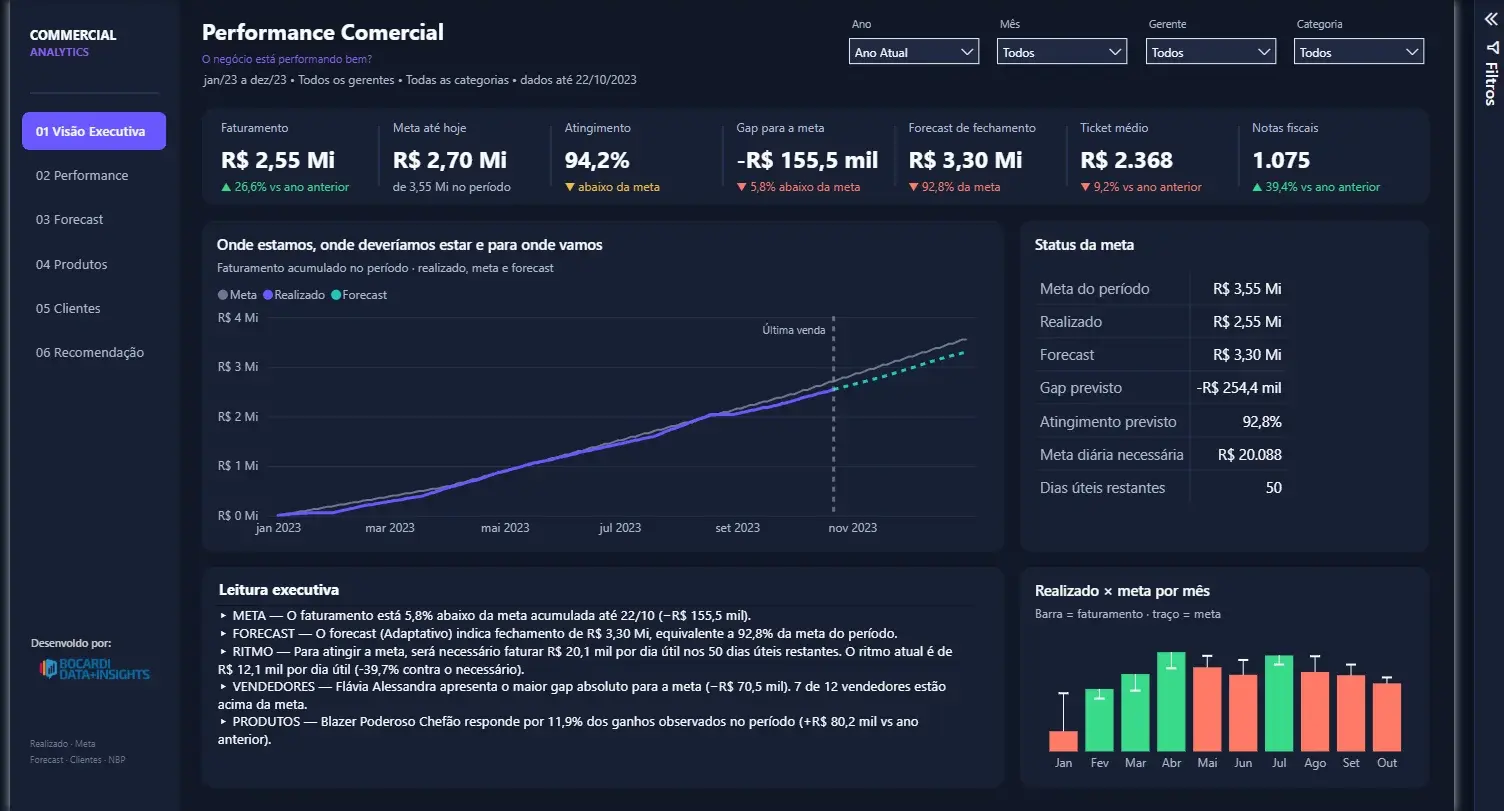This screenshot has height=811, width=1504.
Task: Click the Atingimento value 94,2%
Action: point(597,160)
